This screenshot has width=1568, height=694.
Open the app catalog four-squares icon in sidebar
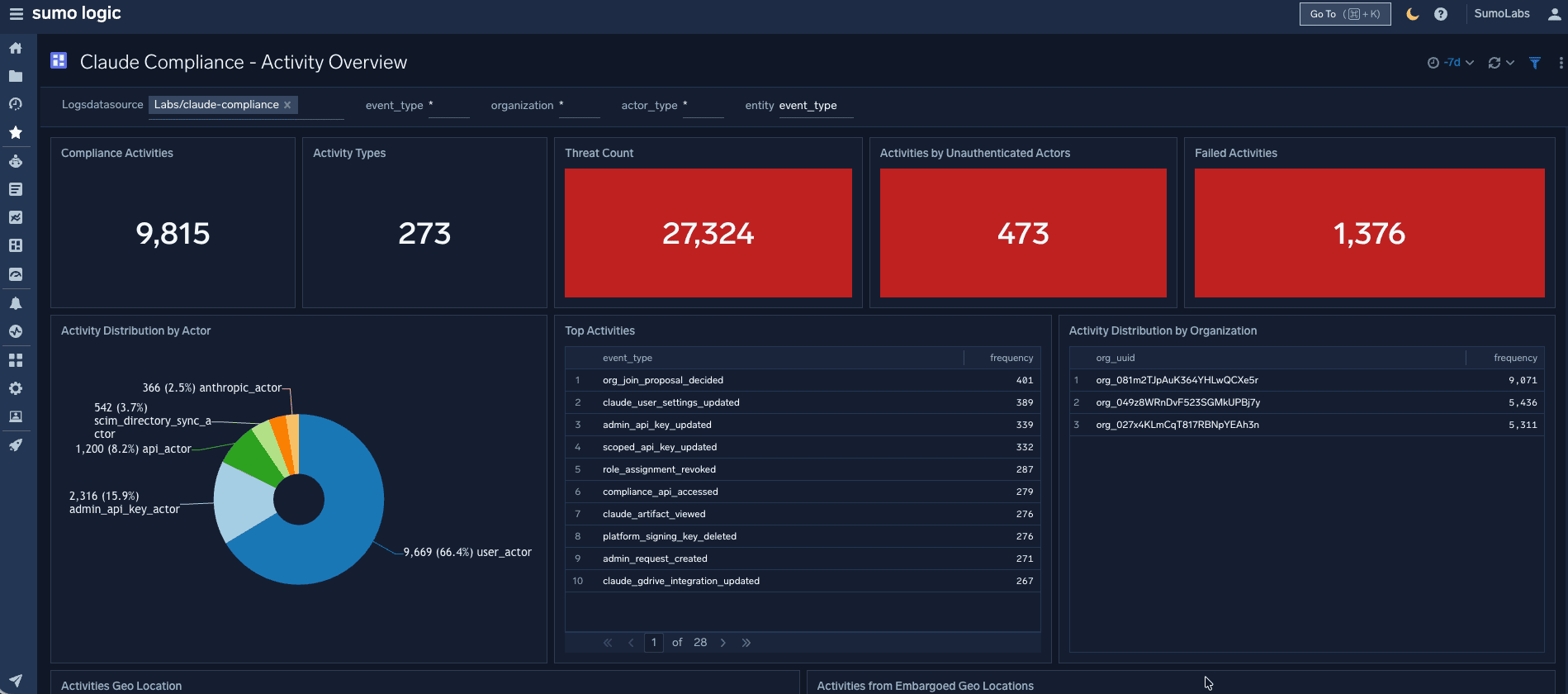coord(16,360)
